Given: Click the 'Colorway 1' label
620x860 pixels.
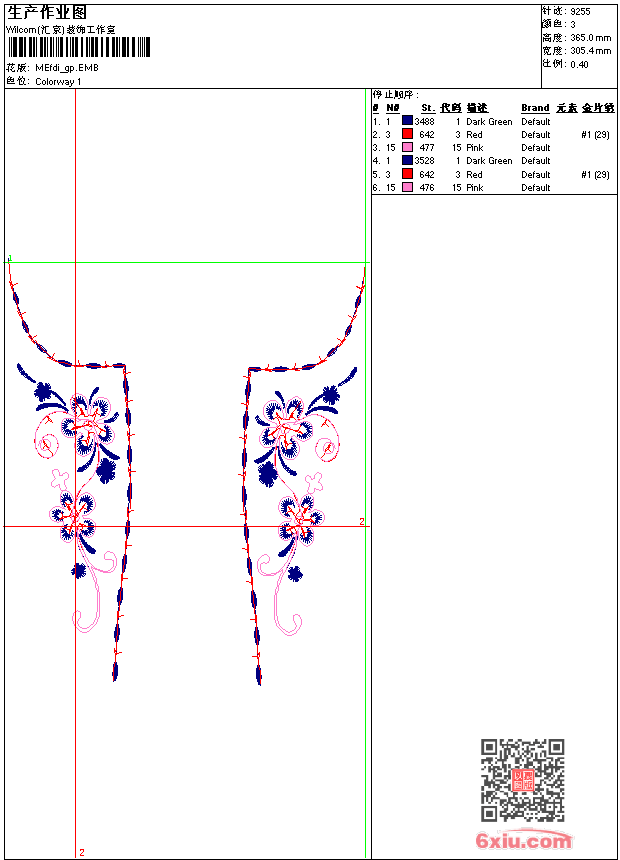Looking at the screenshot, I should (x=58, y=81).
